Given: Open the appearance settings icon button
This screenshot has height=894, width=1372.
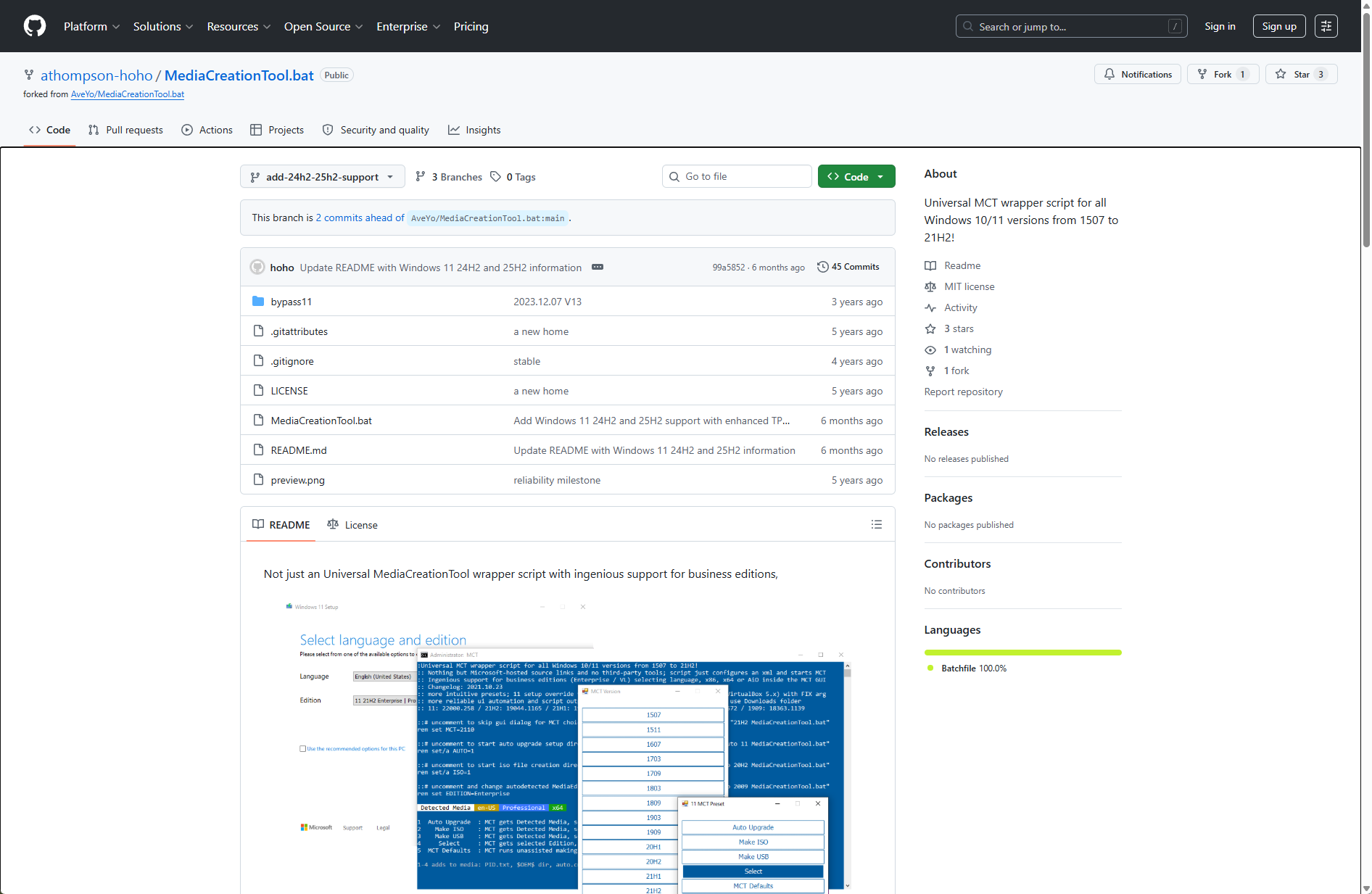Looking at the screenshot, I should (x=1326, y=26).
